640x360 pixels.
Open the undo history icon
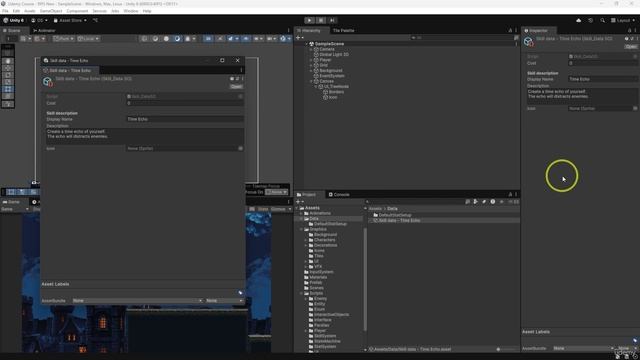tap(591, 20)
